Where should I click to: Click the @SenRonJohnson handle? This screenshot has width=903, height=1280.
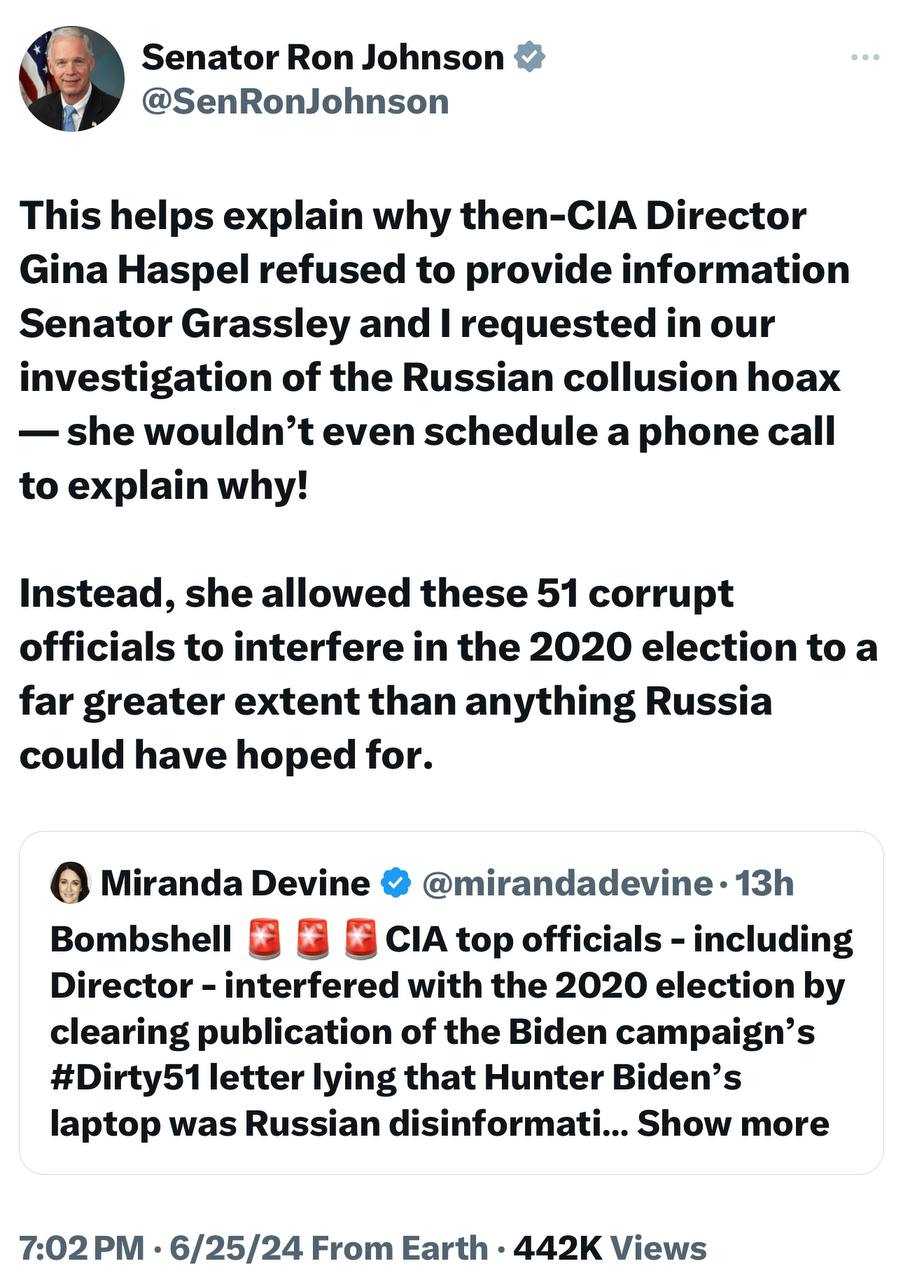[295, 101]
